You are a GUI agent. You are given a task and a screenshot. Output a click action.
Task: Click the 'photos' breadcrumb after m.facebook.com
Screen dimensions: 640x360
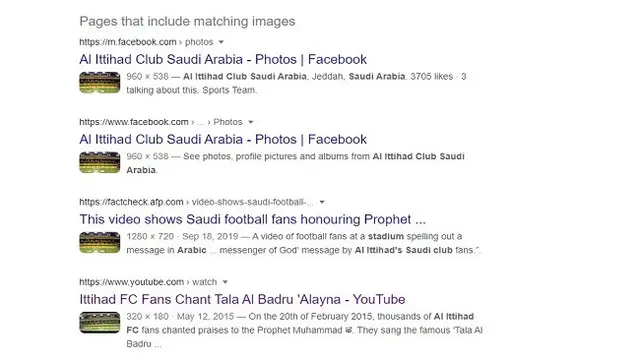click(x=199, y=42)
